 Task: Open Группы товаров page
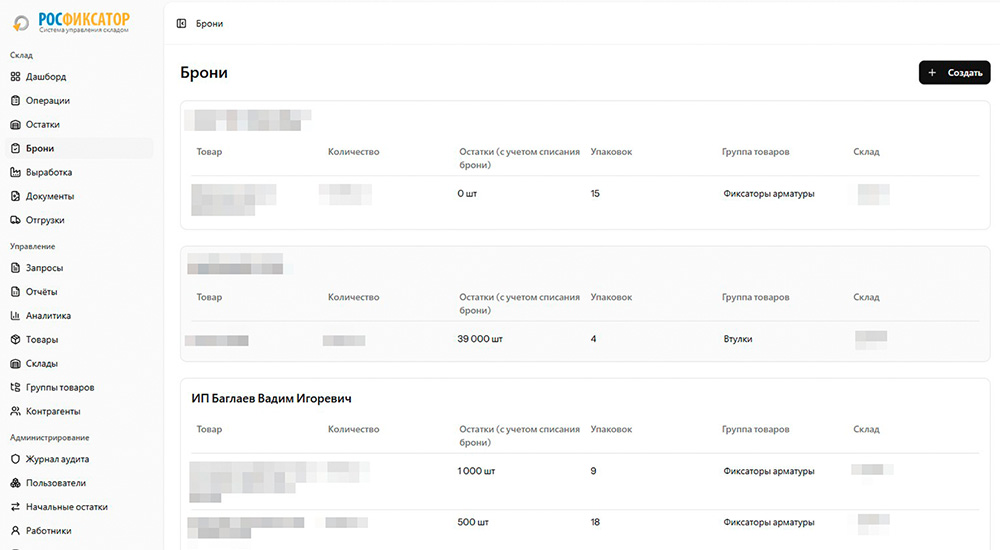click(x=79, y=387)
